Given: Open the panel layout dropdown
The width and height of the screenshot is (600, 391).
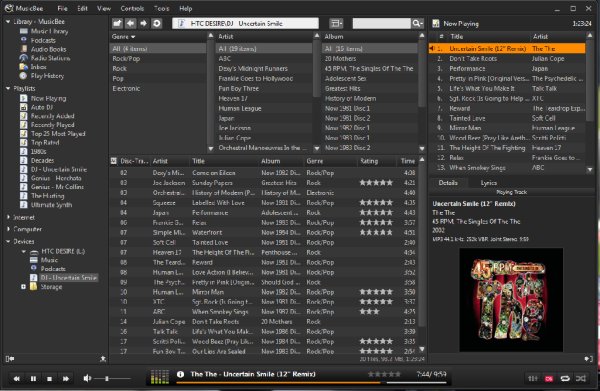Looking at the screenshot, I should 336,23.
